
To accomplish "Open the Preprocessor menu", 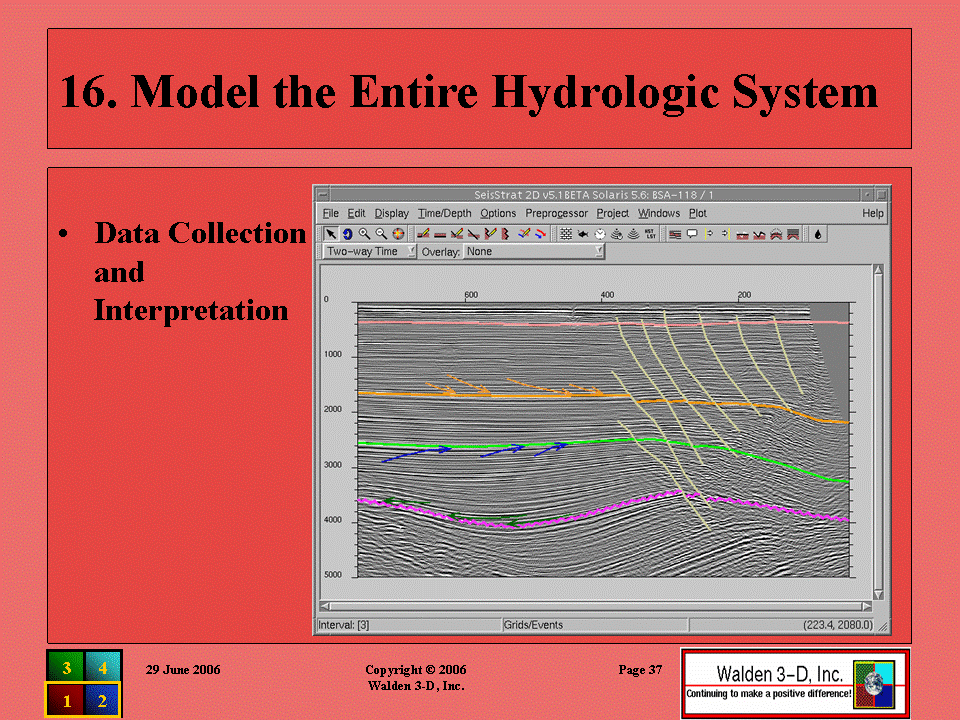I will 556,213.
